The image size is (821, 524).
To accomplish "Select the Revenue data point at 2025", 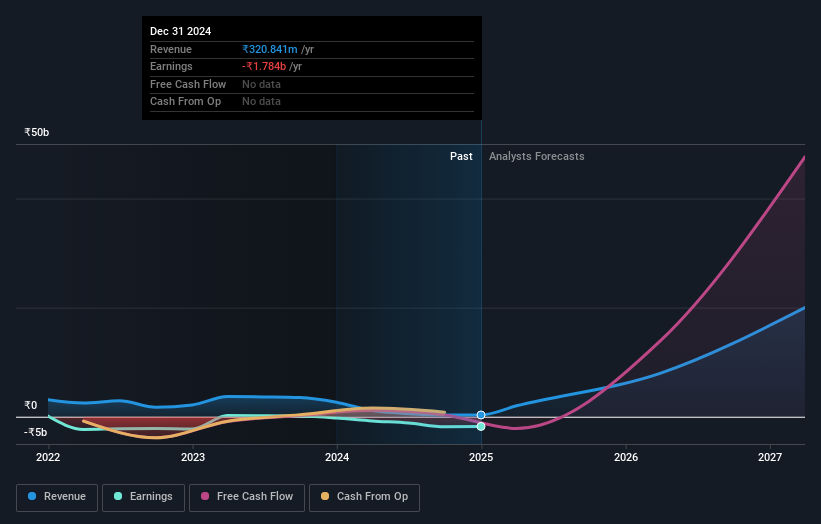I will pyautogui.click(x=481, y=415).
